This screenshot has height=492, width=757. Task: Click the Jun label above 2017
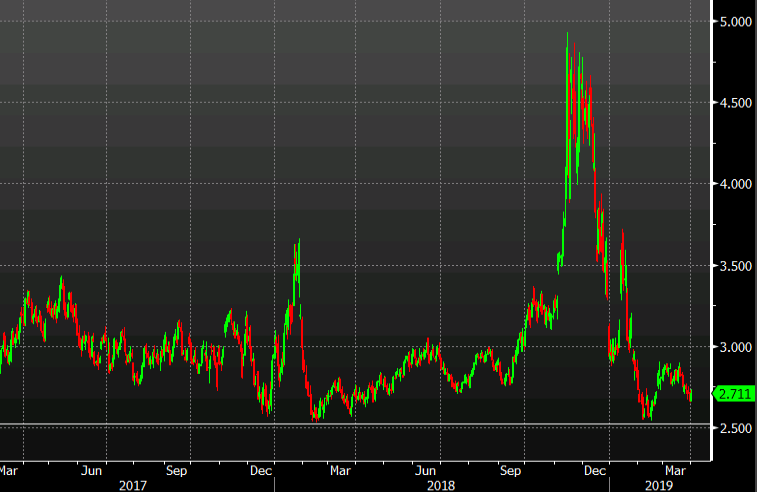click(x=91, y=469)
